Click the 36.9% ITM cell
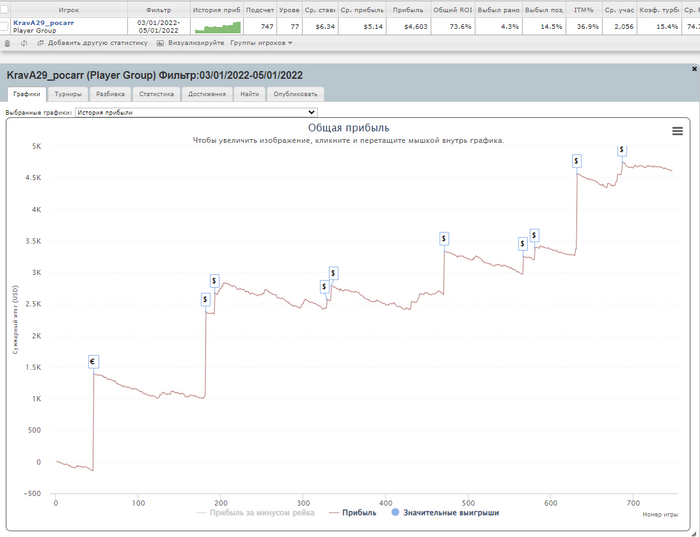The height and width of the screenshot is (537, 700). 583,26
